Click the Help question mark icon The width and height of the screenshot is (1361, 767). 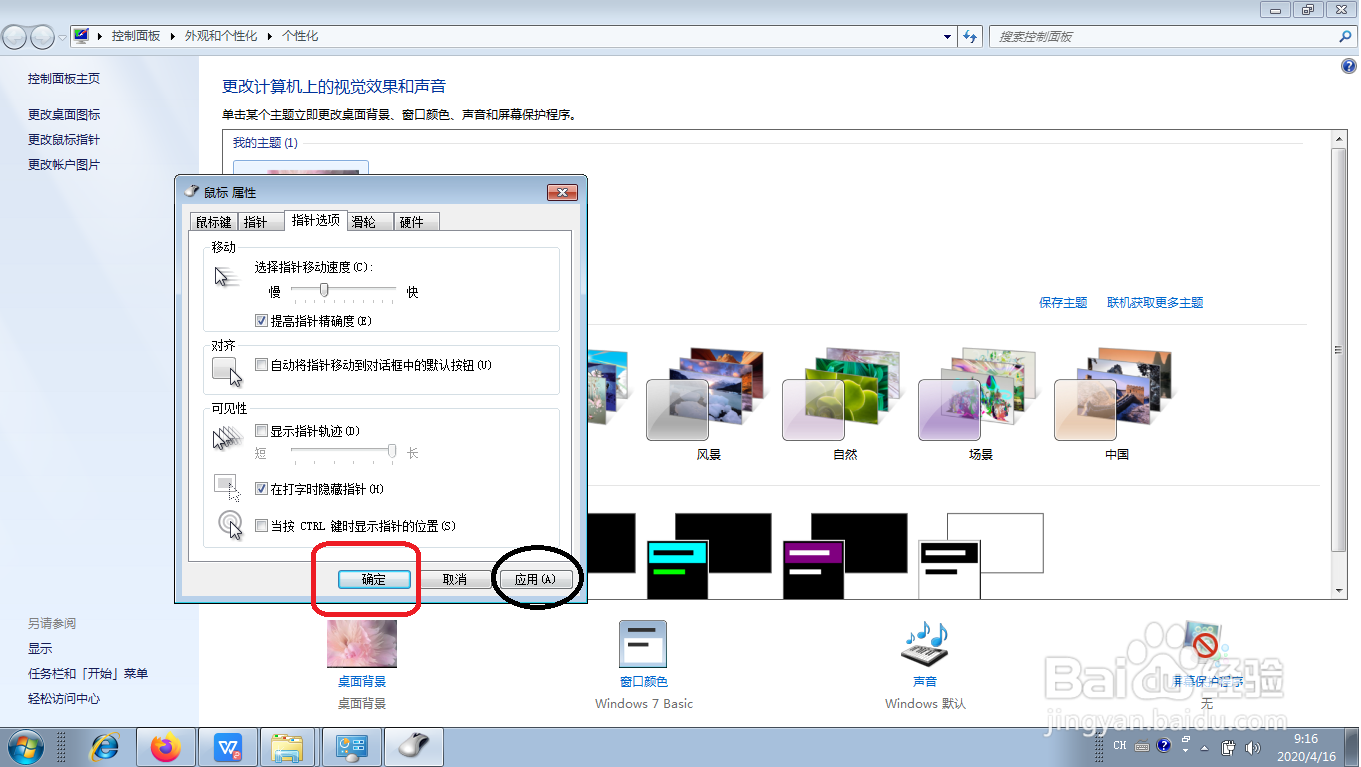coord(1347,65)
